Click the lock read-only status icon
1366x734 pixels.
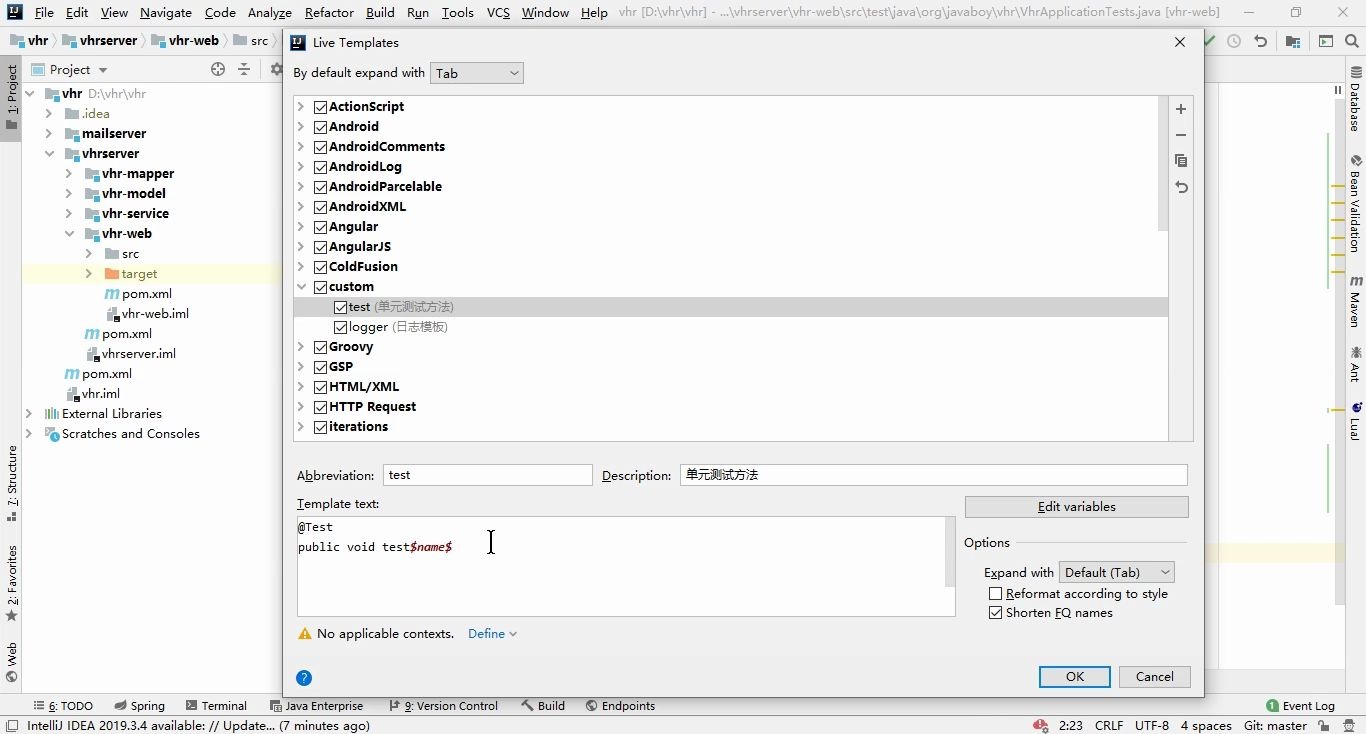click(1322, 726)
